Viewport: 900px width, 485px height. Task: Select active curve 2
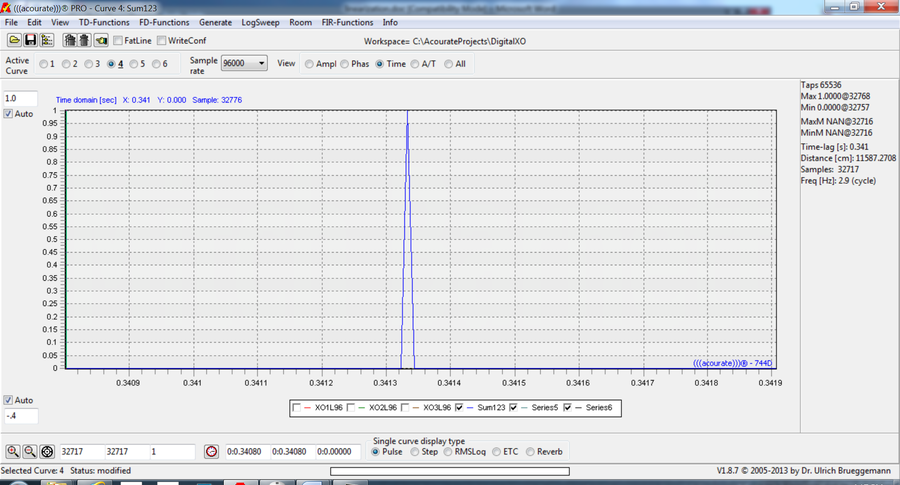66,64
